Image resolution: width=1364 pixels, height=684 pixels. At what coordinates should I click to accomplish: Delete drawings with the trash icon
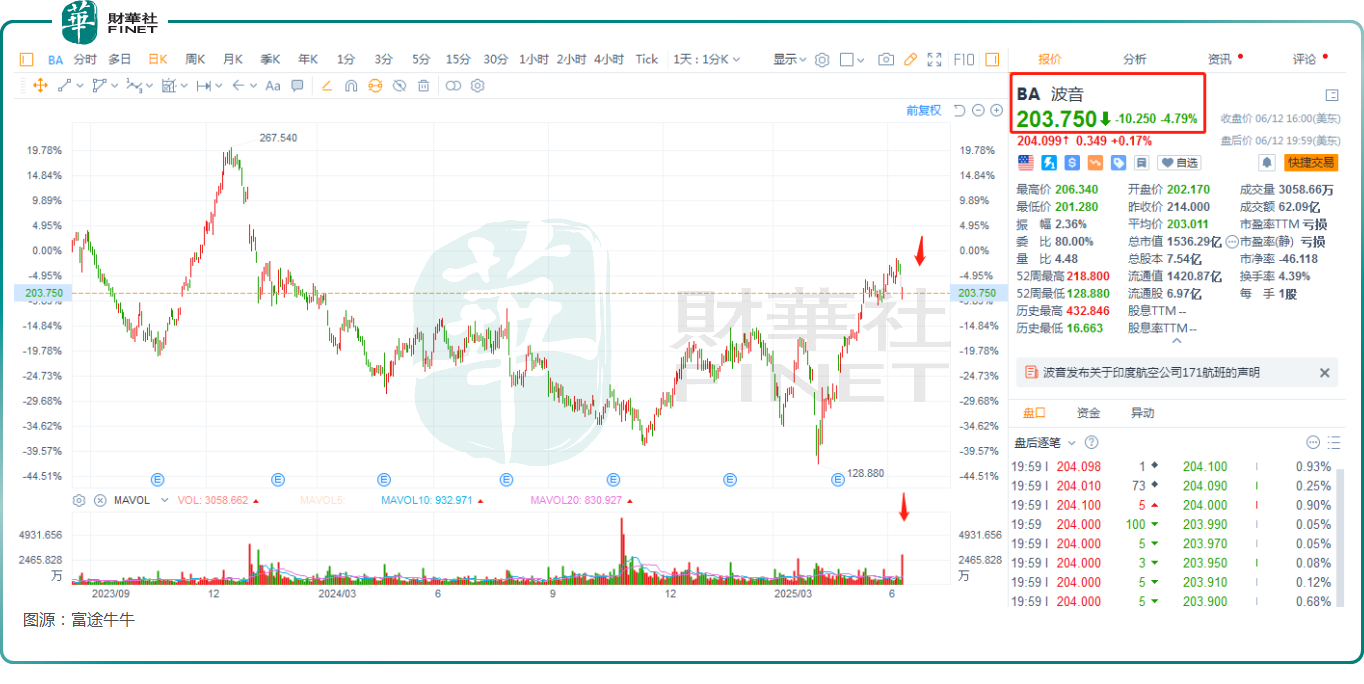click(x=423, y=86)
